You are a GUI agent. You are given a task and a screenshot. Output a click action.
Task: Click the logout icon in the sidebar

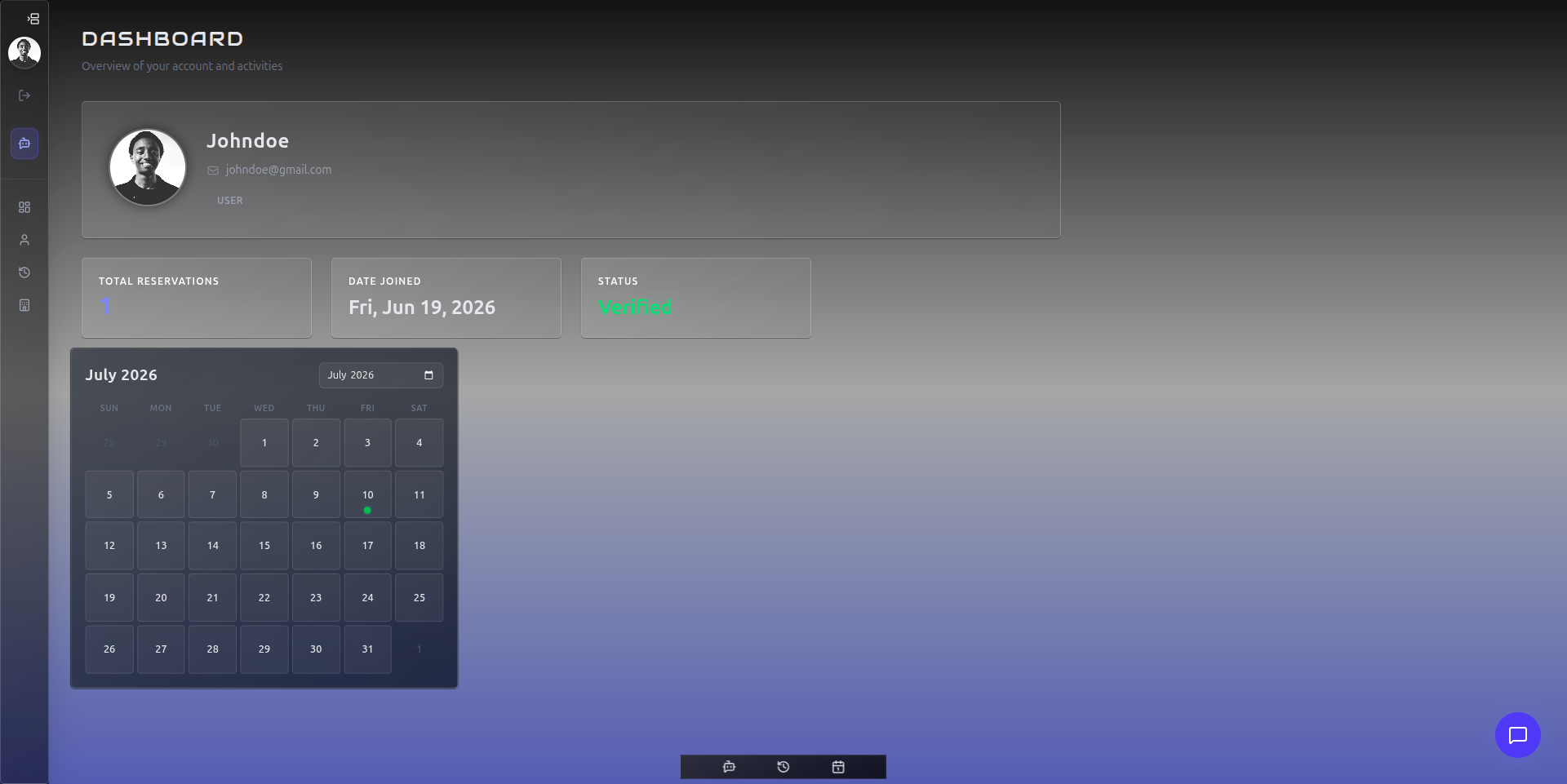tap(24, 95)
